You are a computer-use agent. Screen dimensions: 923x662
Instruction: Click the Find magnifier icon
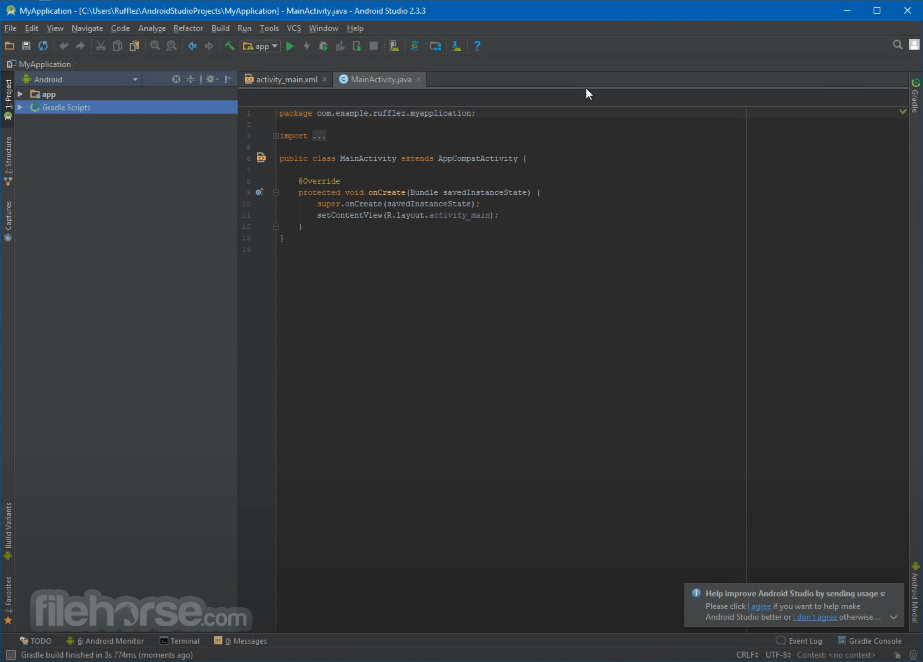tap(155, 46)
